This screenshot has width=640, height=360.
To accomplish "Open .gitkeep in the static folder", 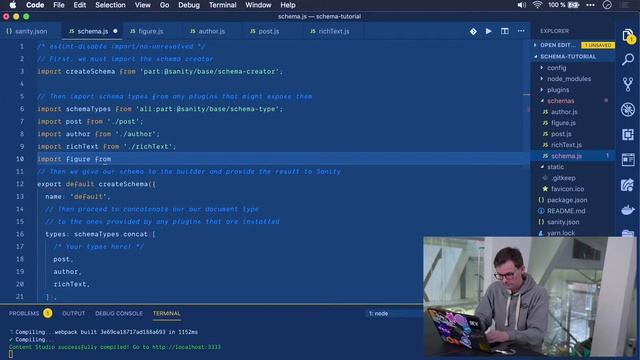I will pos(563,178).
